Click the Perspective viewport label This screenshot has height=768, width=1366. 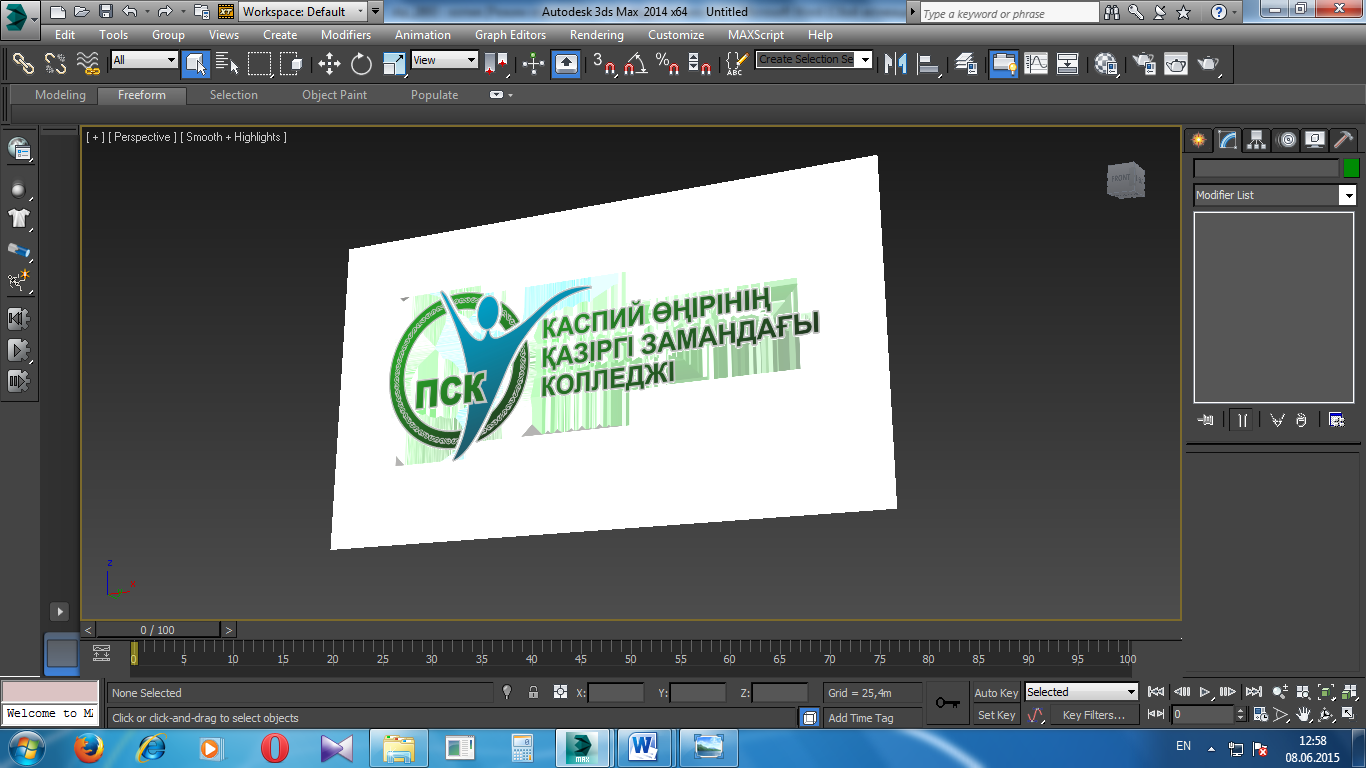(142, 137)
